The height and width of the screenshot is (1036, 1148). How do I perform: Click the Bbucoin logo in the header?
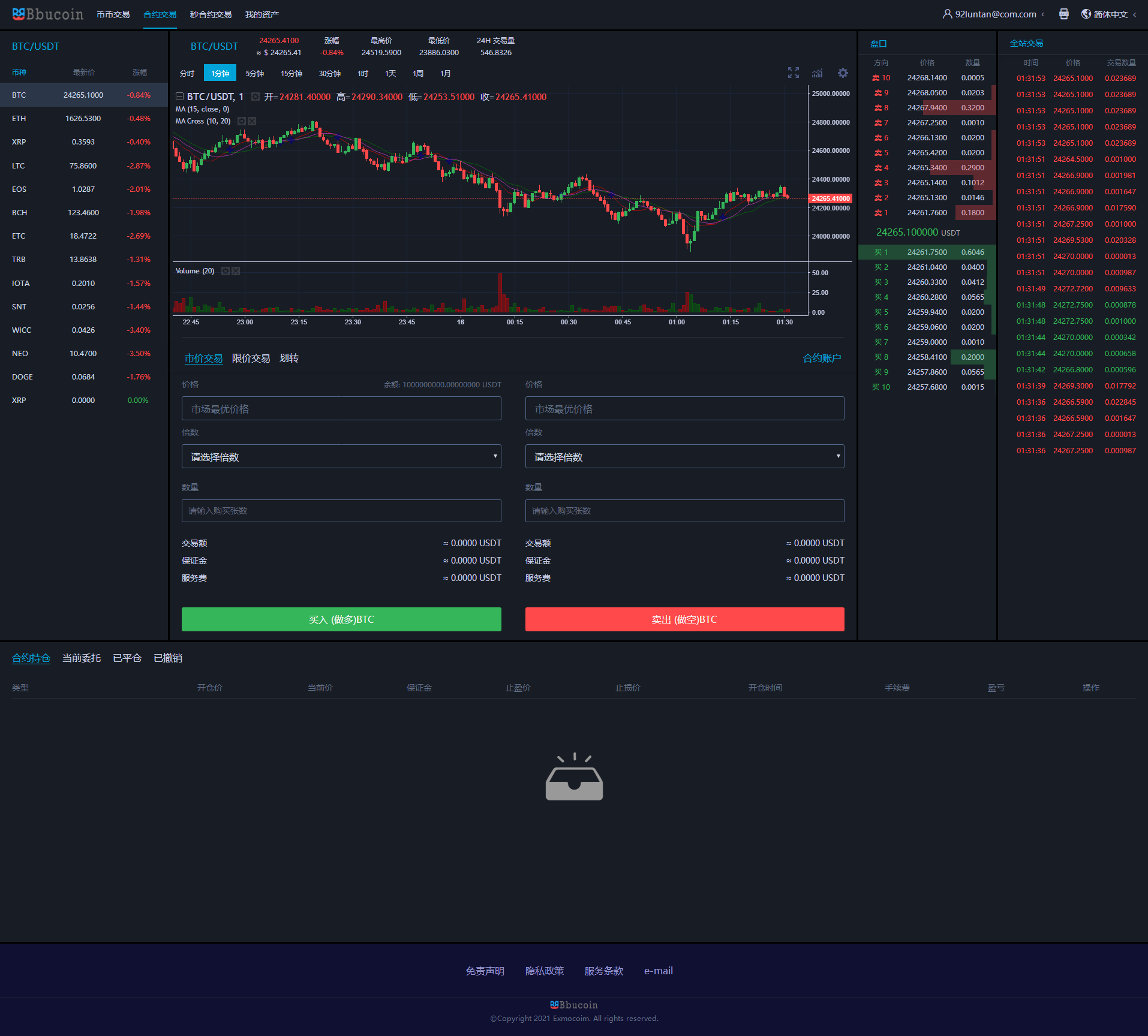48,14
